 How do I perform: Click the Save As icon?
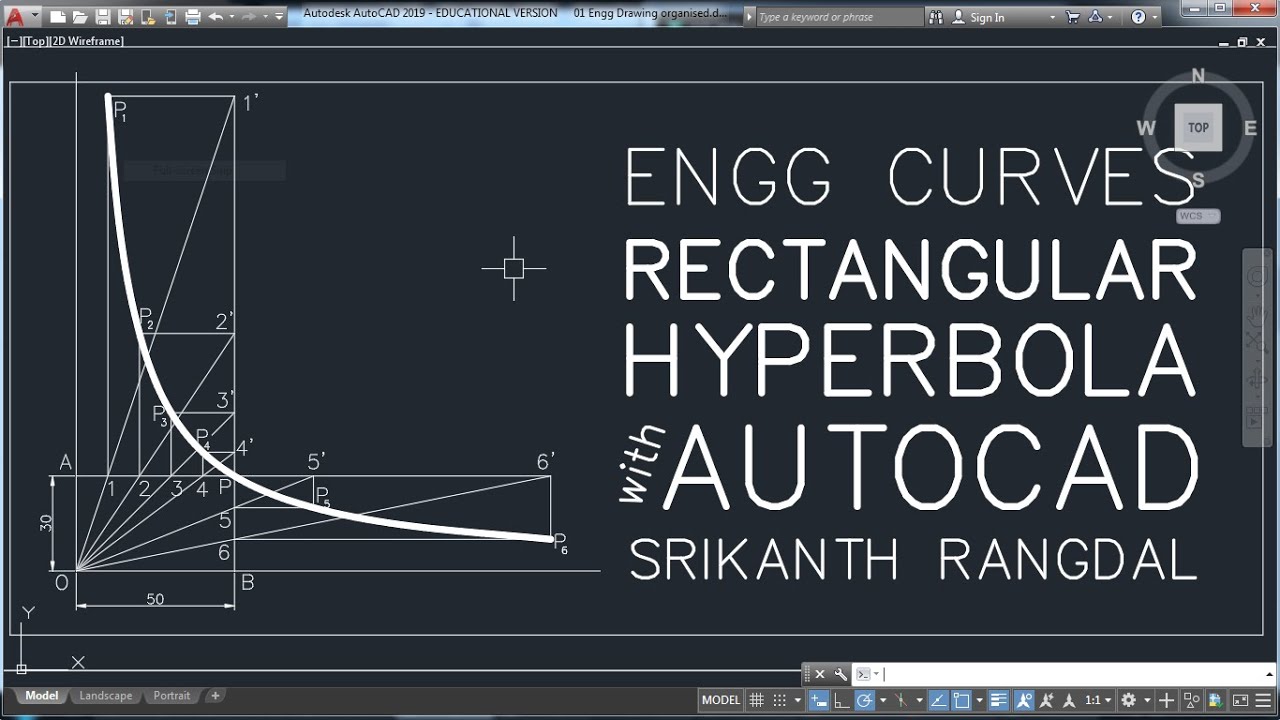pyautogui.click(x=125, y=17)
